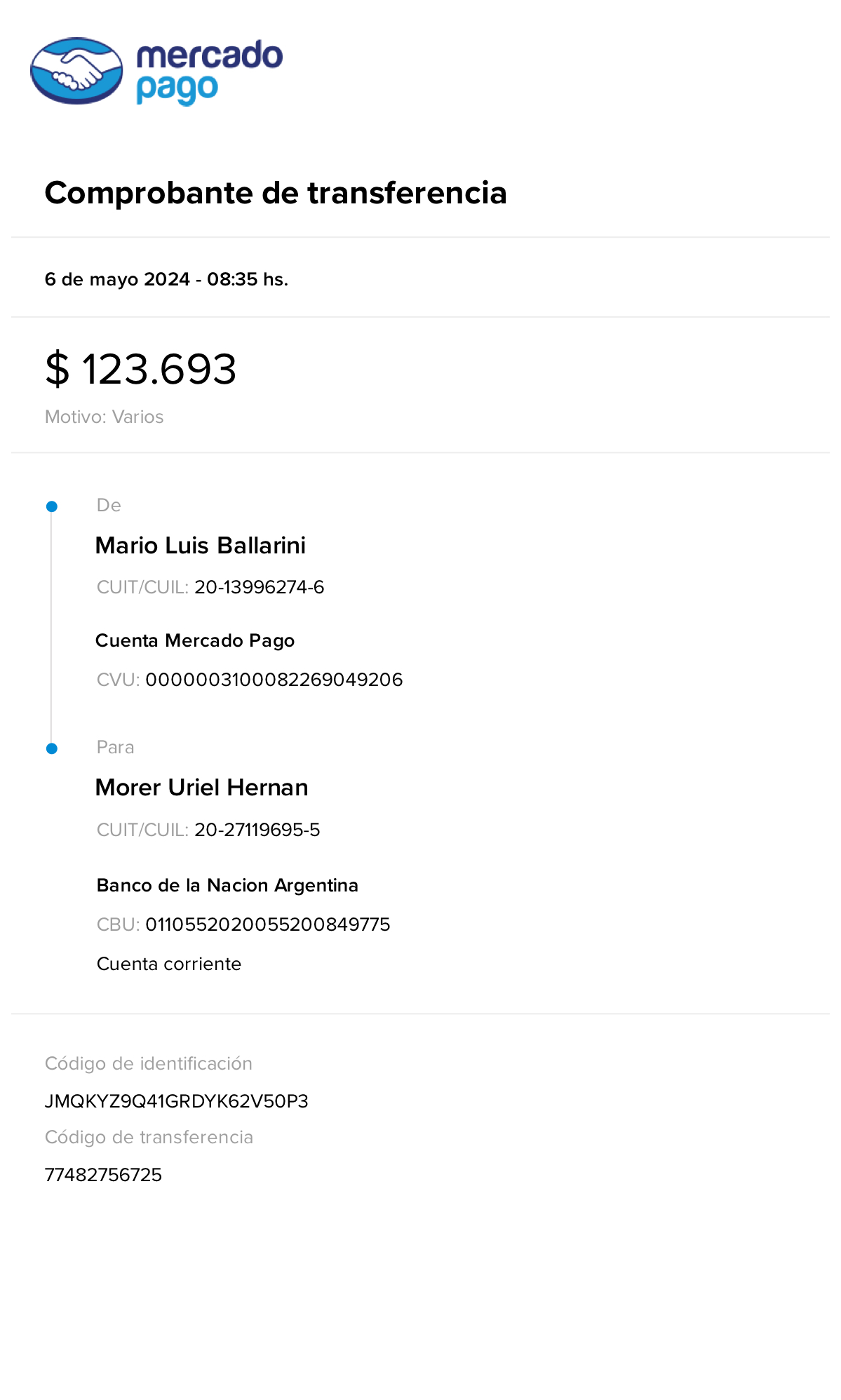
Task: Select the recipient CBU number
Action: (268, 924)
